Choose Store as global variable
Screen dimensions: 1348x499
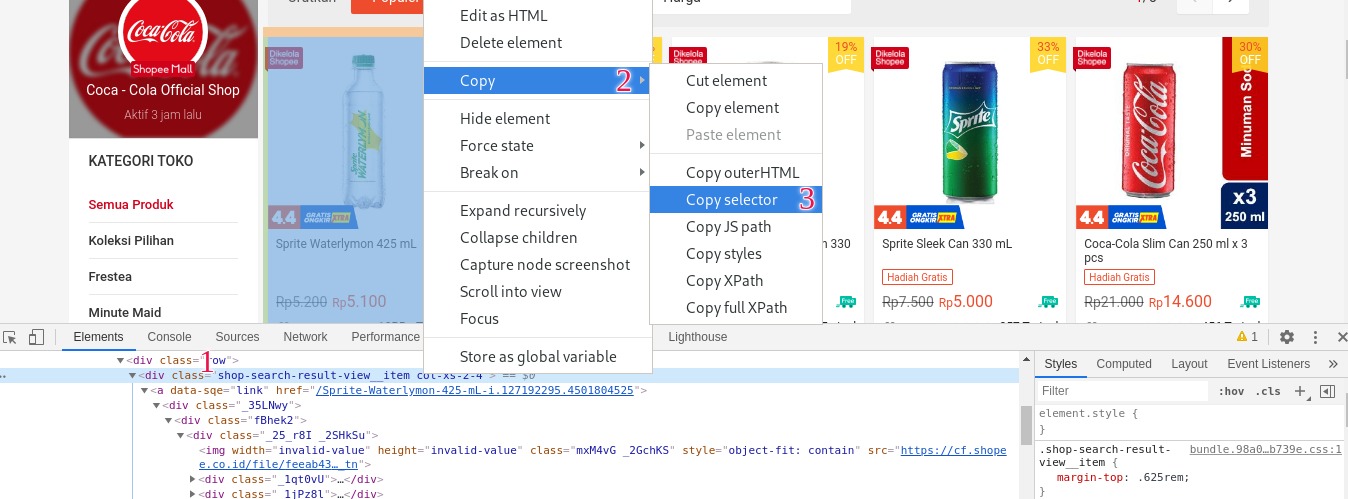coord(537,356)
